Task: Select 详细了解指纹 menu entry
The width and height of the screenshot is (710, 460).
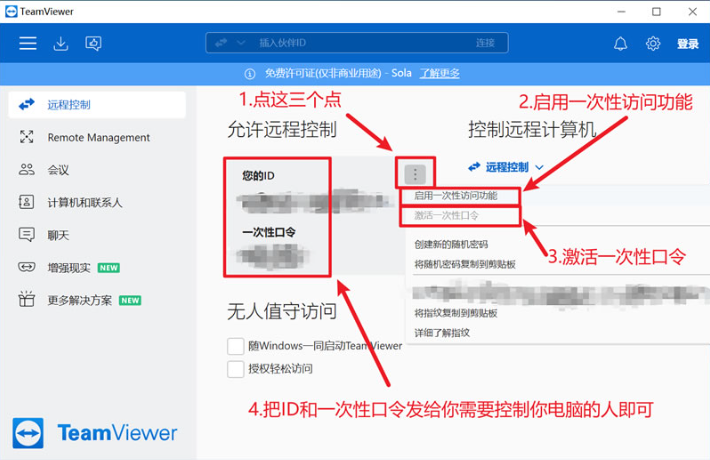Action: coord(442,333)
